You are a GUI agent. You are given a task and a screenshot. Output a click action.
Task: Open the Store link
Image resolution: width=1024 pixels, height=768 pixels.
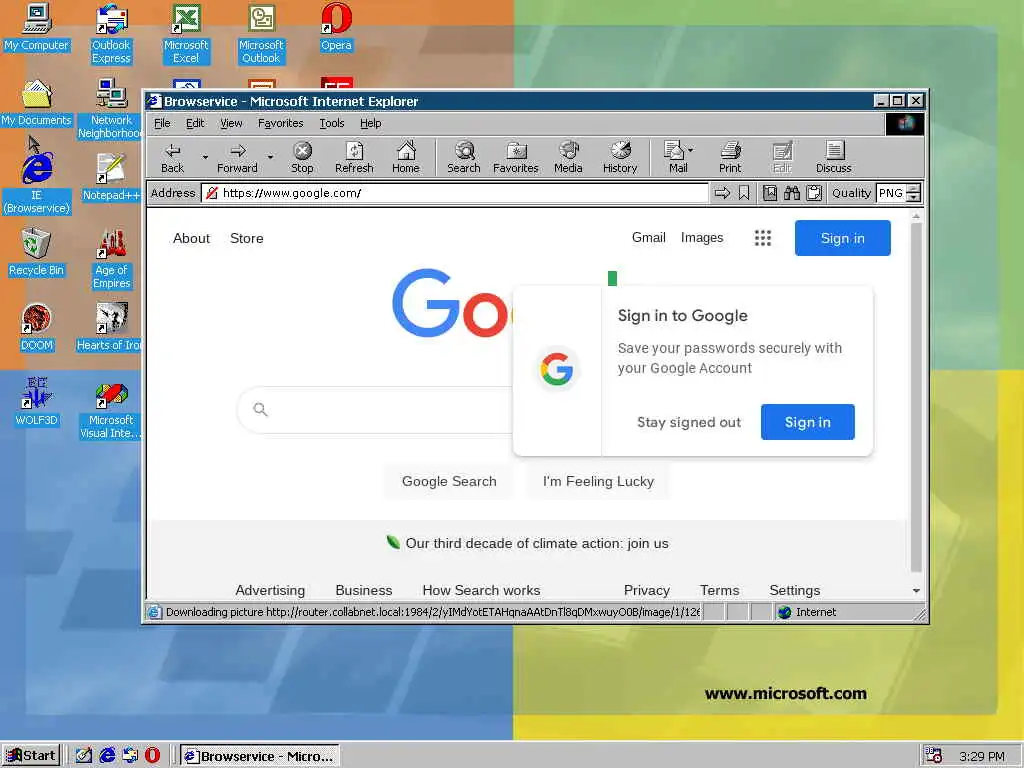[x=247, y=238]
